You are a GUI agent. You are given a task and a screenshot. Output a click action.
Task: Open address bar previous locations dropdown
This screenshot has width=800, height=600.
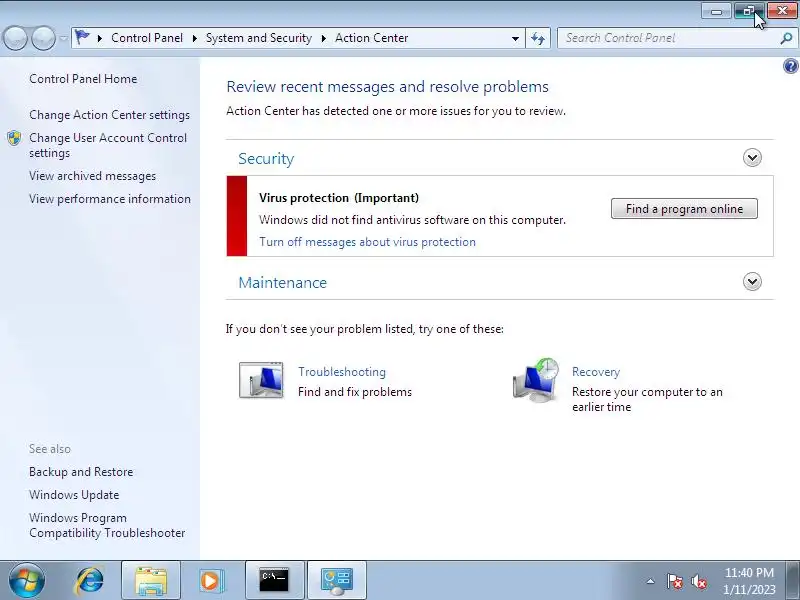(515, 38)
